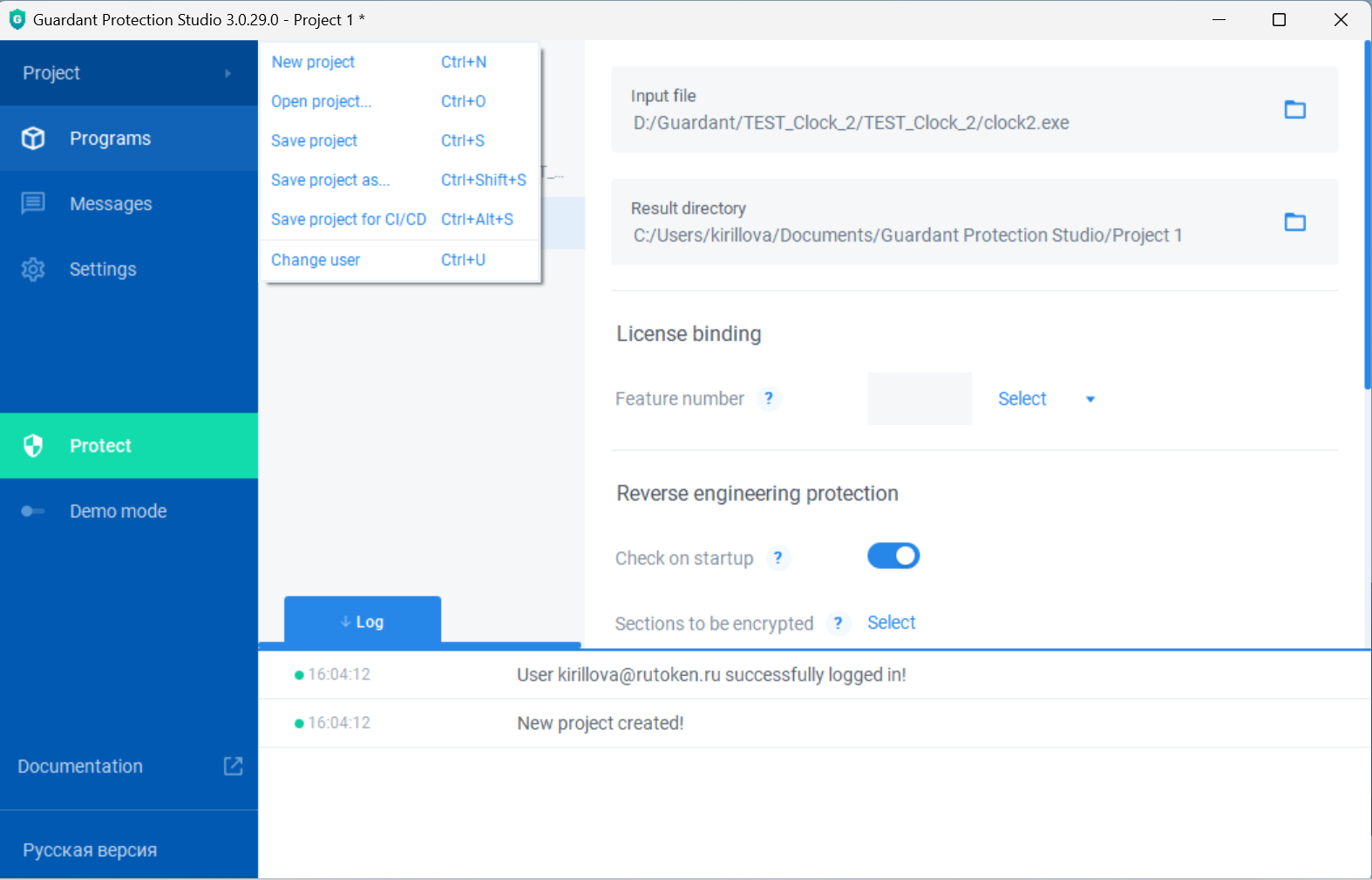Show help for Feature number

[768, 399]
